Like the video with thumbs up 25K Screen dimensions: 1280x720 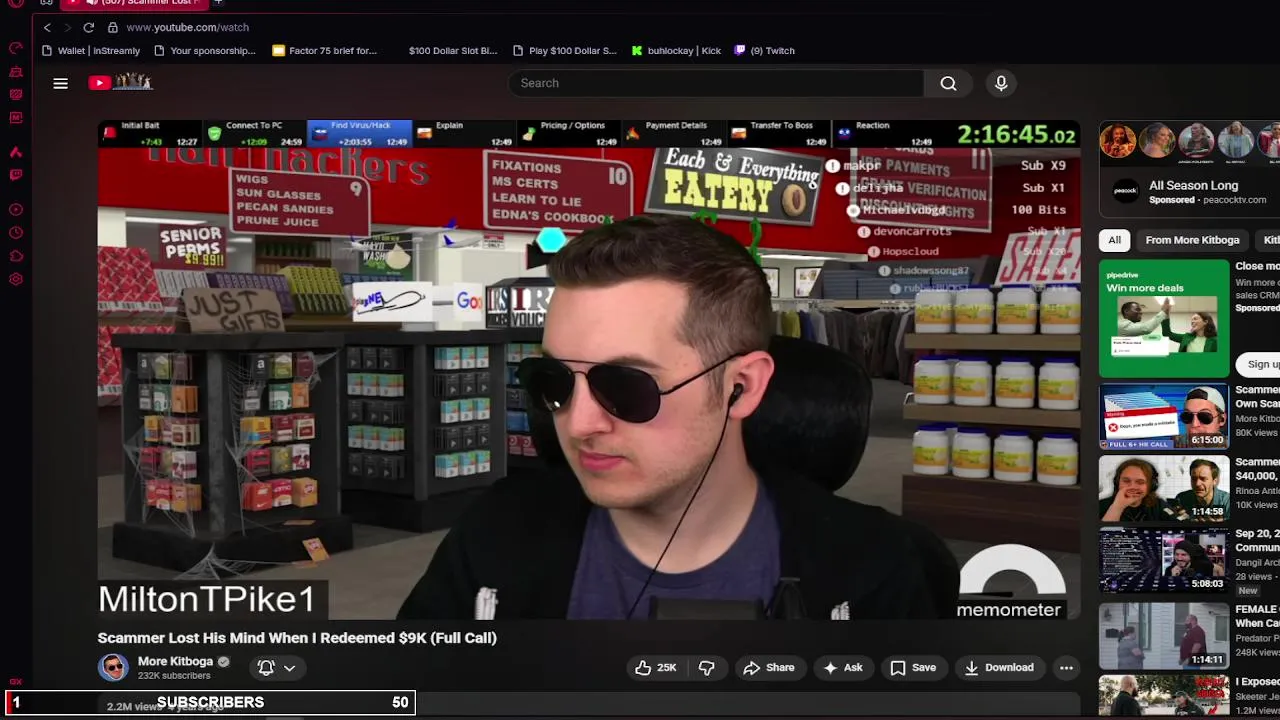pyautogui.click(x=656, y=667)
